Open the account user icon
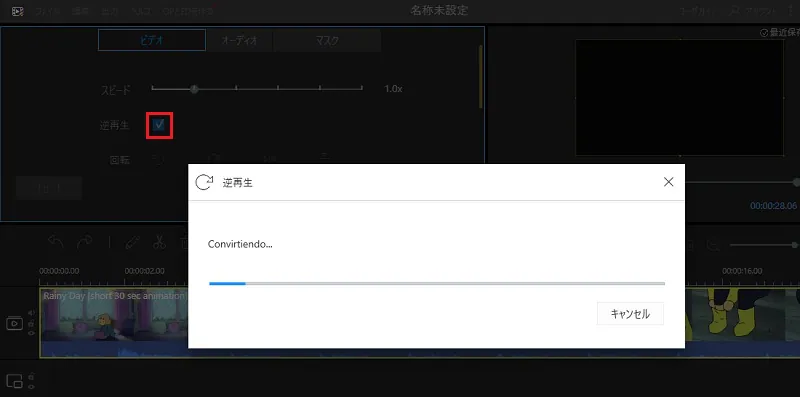This screenshot has width=800, height=397. point(734,11)
